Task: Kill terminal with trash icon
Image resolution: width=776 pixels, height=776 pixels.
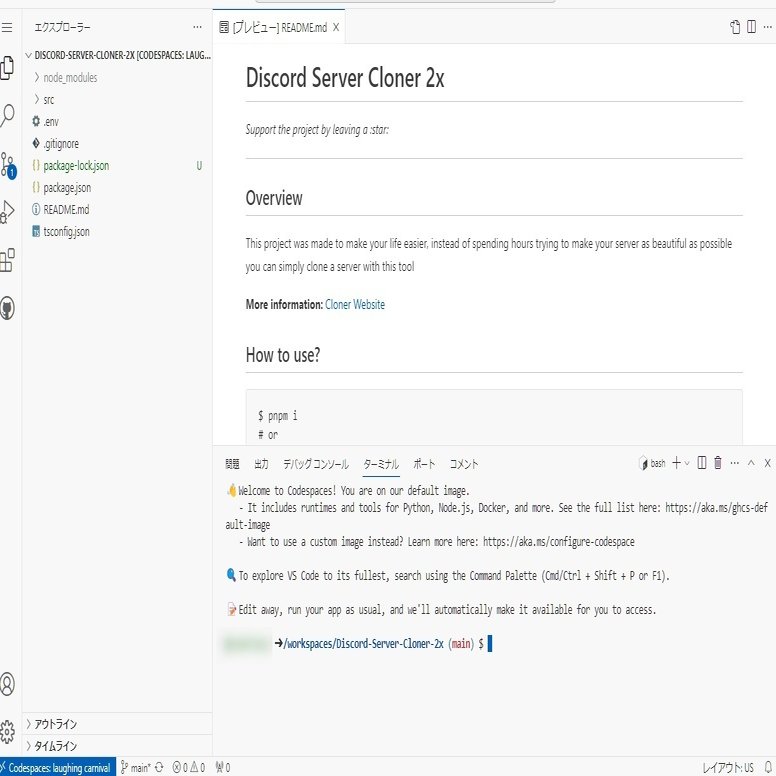Action: pos(718,463)
